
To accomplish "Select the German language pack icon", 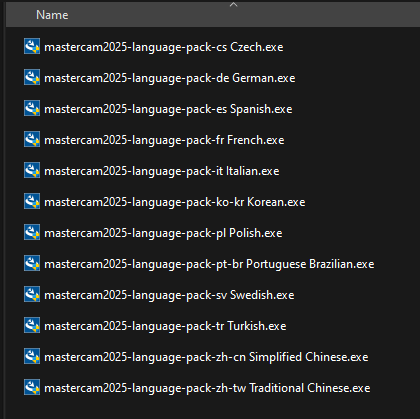I will (x=32, y=77).
